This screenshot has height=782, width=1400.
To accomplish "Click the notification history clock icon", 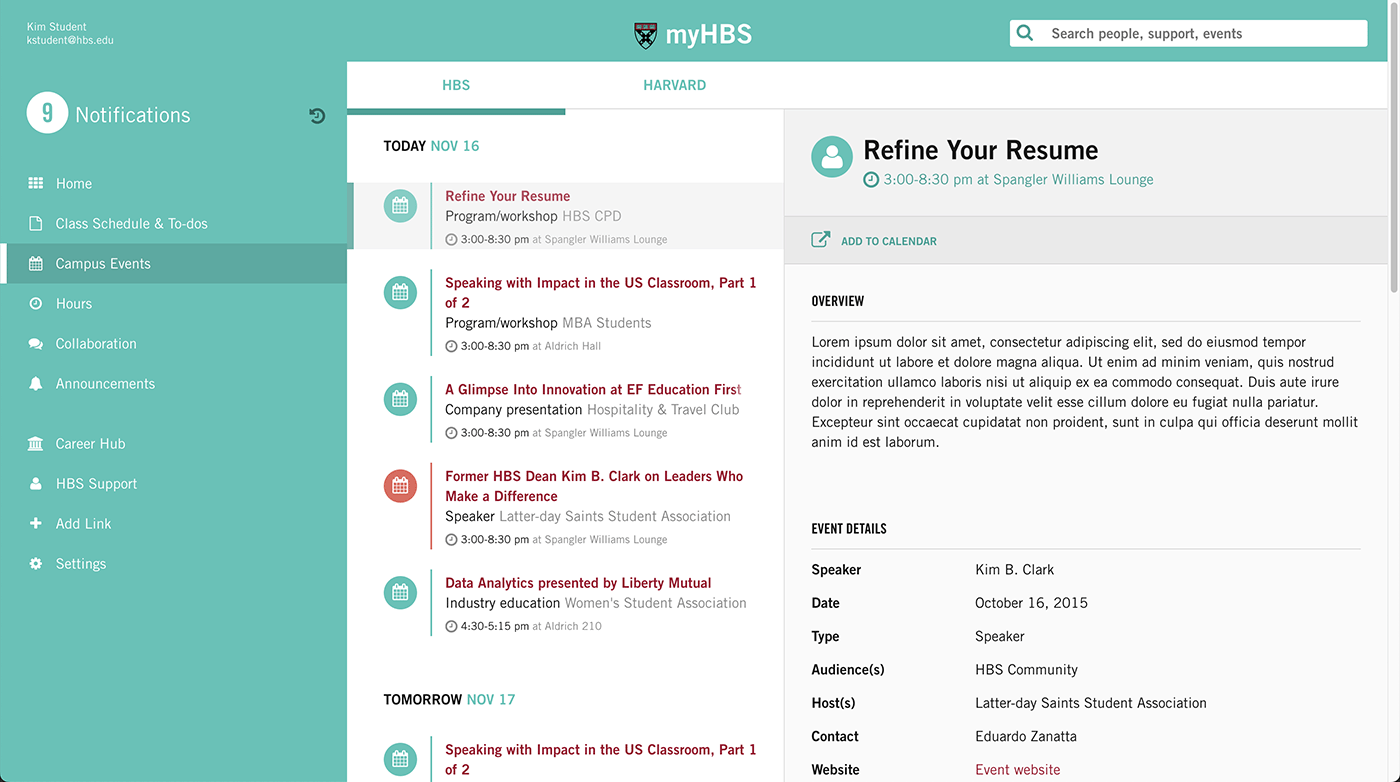I will pos(317,115).
